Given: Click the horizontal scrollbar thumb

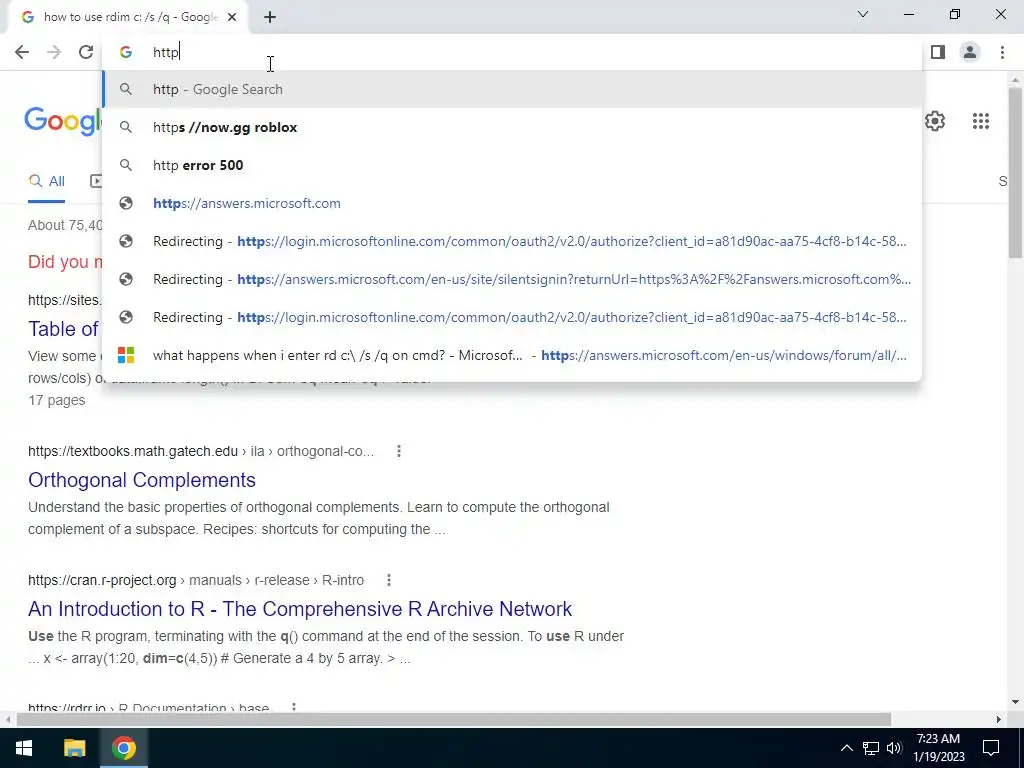Looking at the screenshot, I should point(454,719).
